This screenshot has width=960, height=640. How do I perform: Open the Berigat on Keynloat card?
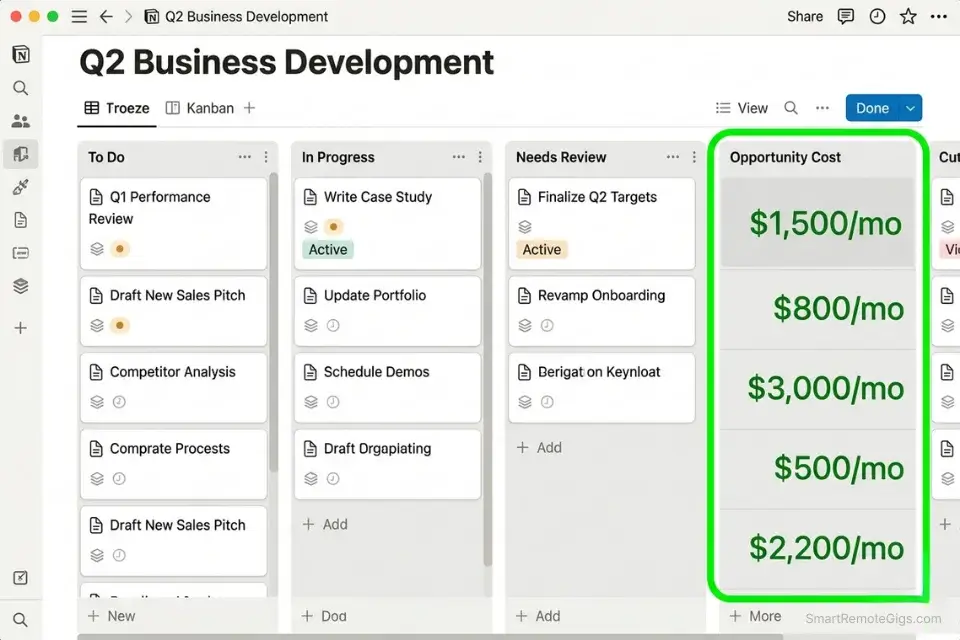(602, 388)
